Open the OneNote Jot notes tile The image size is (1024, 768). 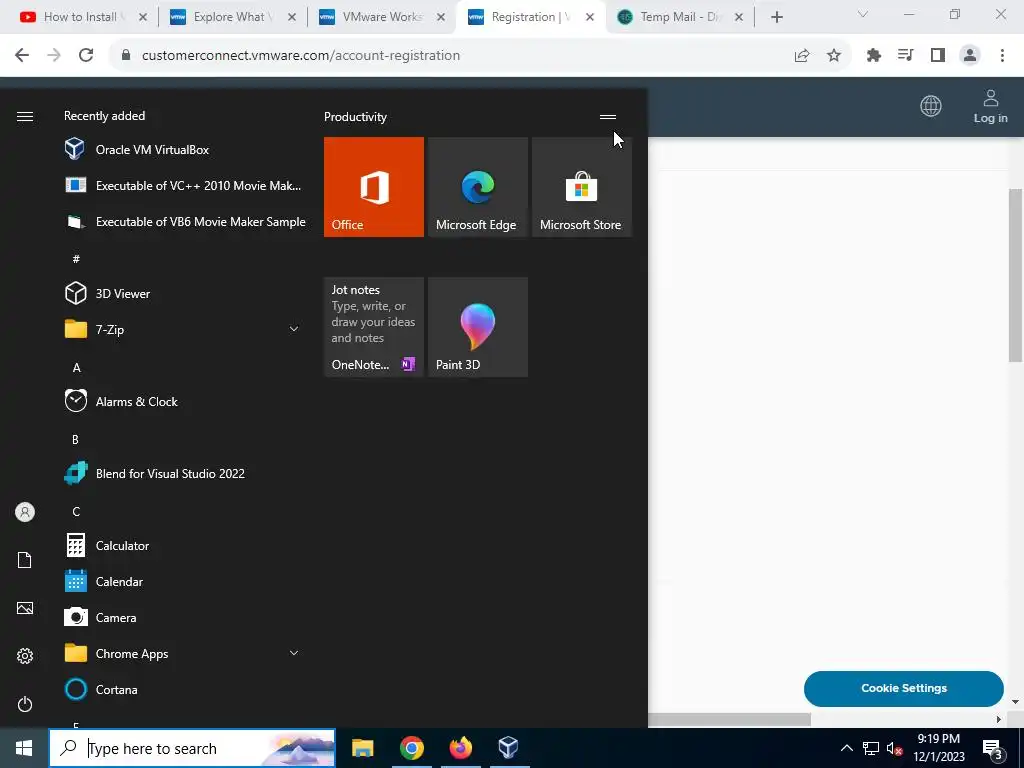[374, 327]
